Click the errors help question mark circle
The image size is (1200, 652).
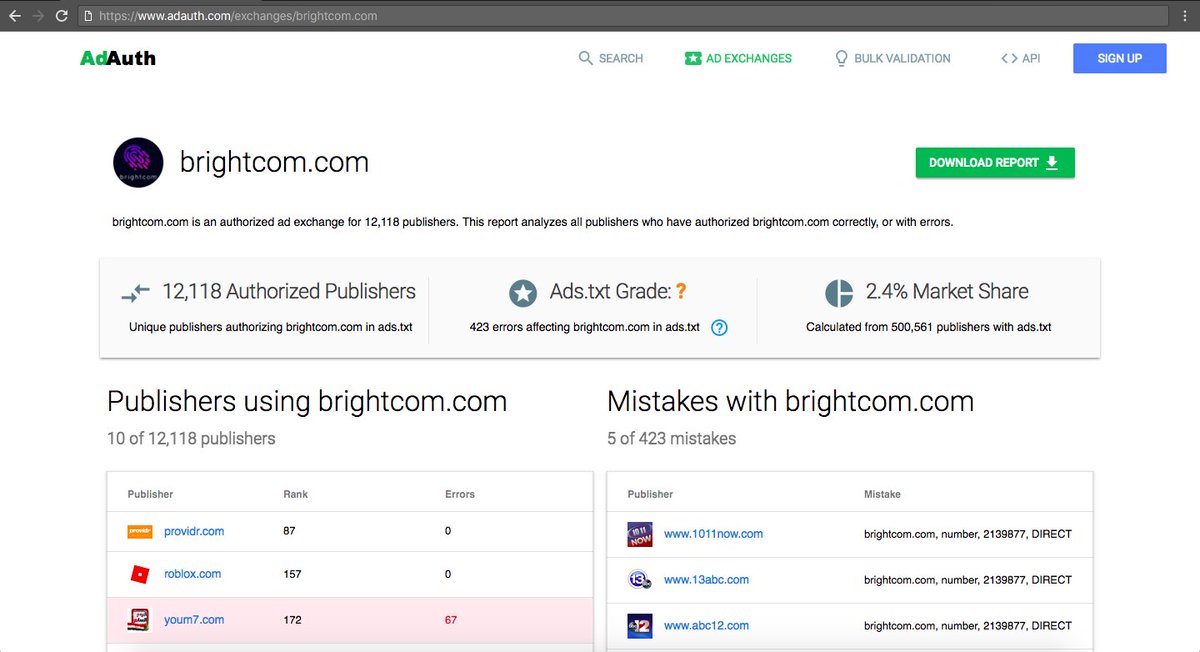coord(718,327)
